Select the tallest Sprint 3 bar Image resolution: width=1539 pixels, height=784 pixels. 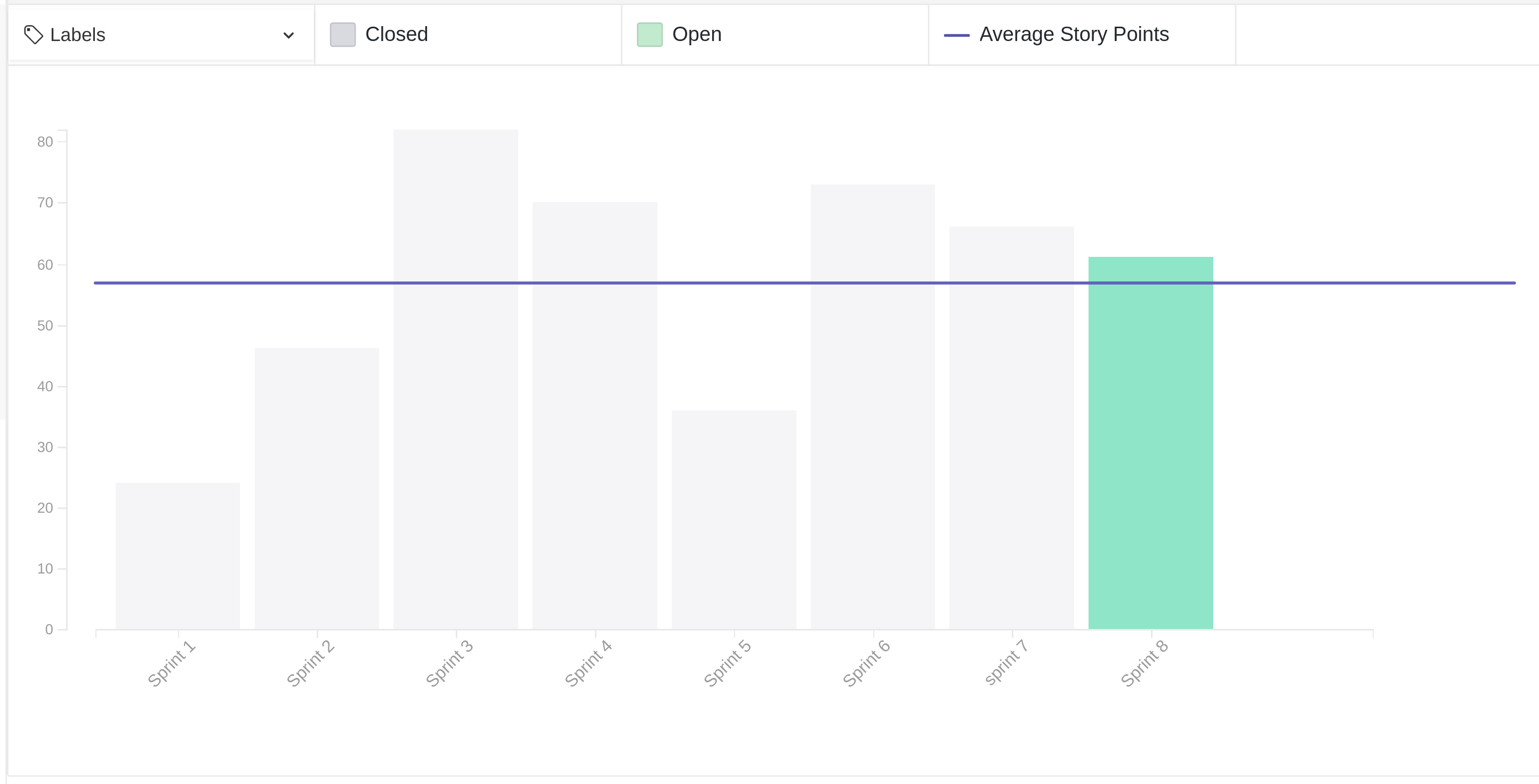456,379
